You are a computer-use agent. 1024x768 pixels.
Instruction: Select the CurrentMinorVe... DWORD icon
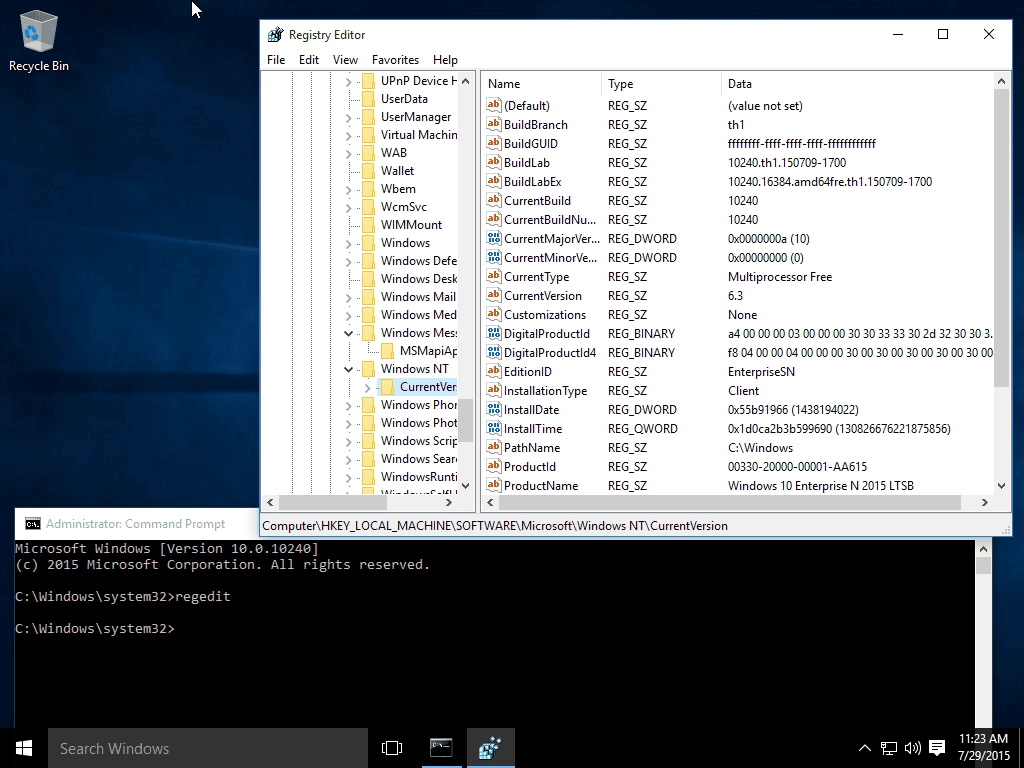coord(494,257)
